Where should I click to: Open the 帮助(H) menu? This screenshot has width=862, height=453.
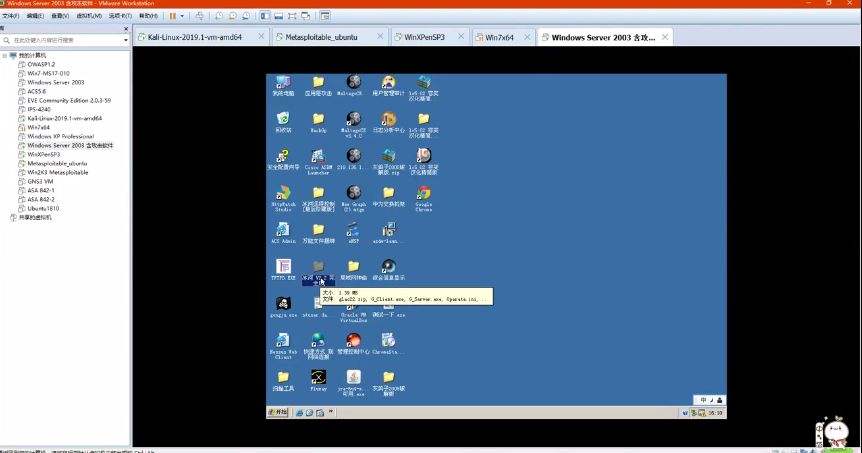click(x=148, y=16)
